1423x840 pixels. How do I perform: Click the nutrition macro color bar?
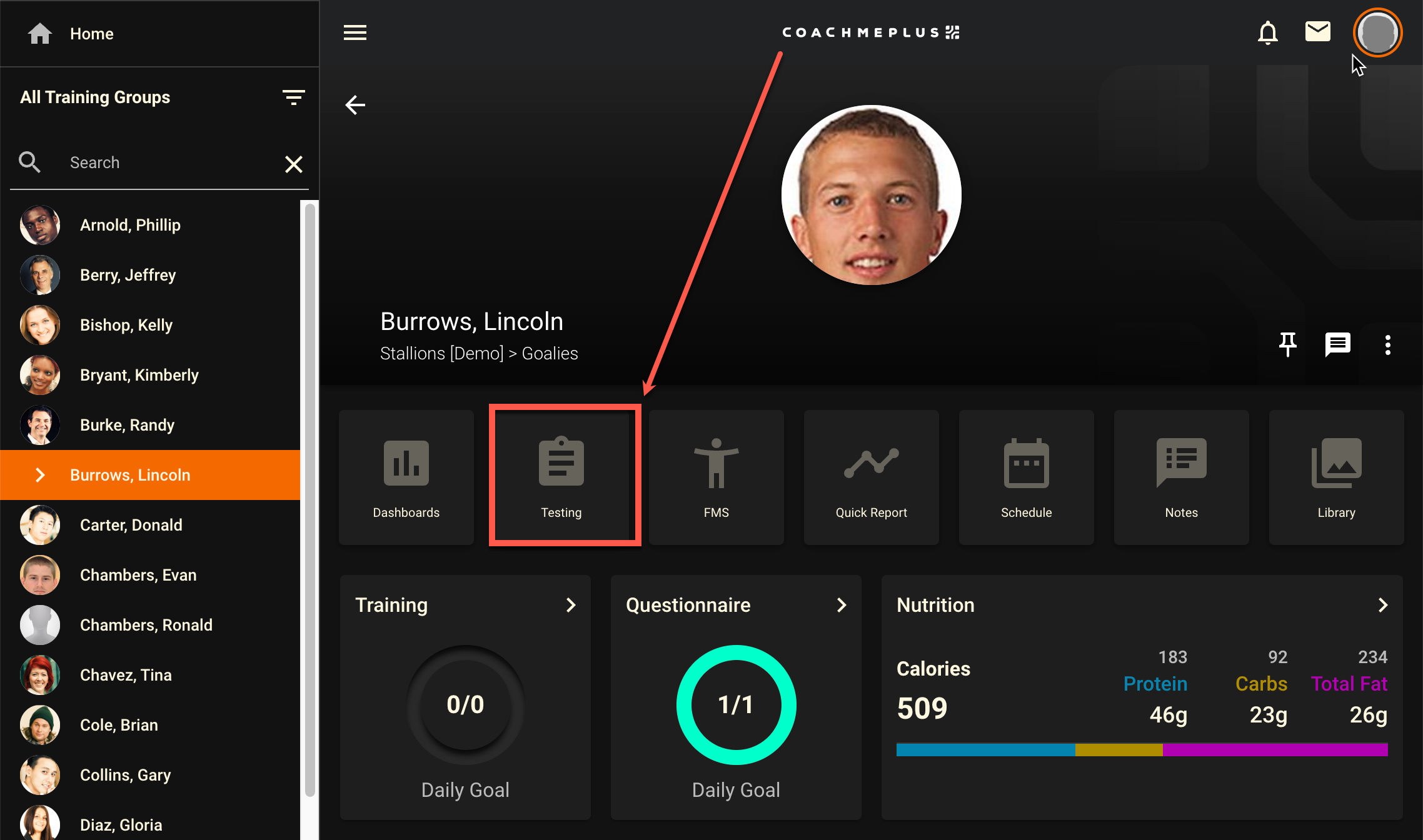click(x=1142, y=749)
